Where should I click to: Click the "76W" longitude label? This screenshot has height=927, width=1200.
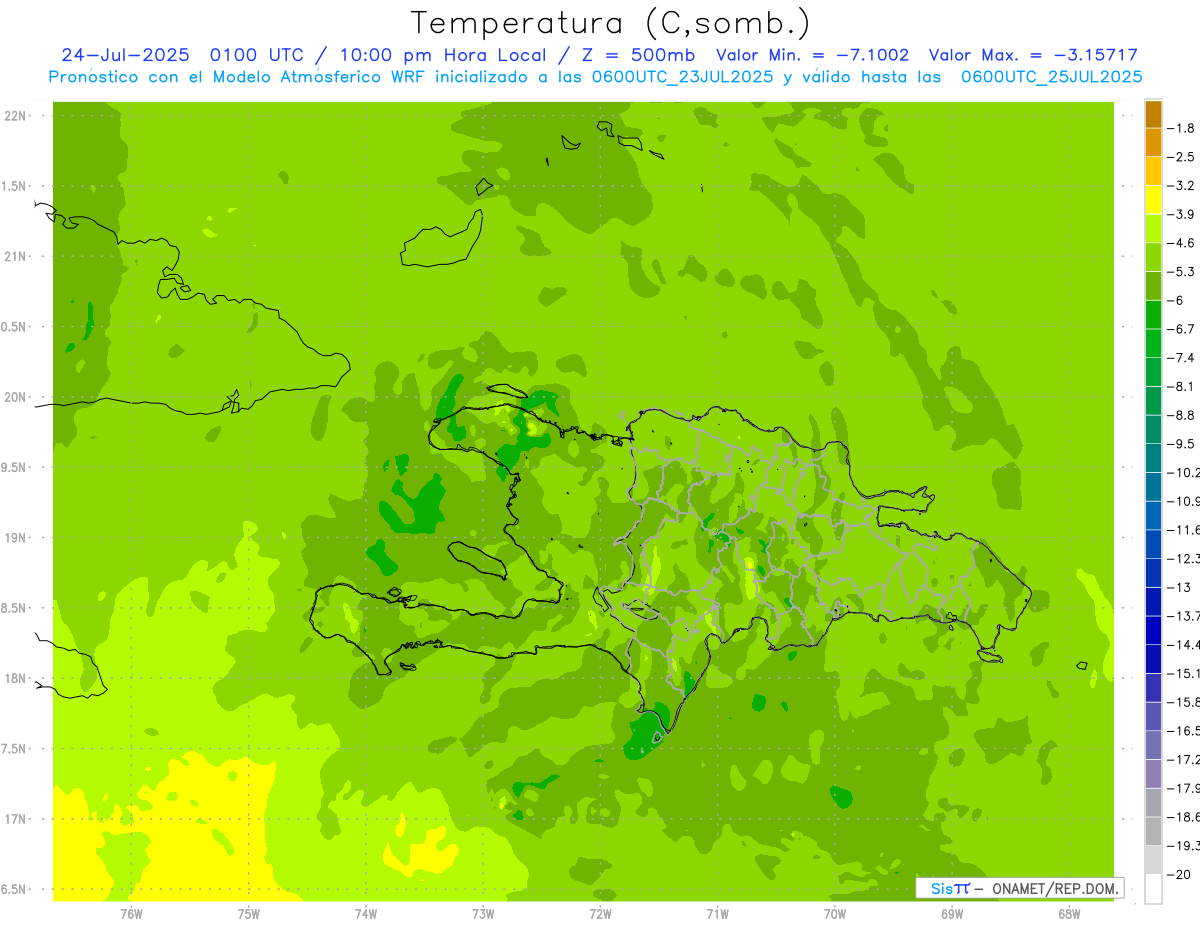point(131,913)
